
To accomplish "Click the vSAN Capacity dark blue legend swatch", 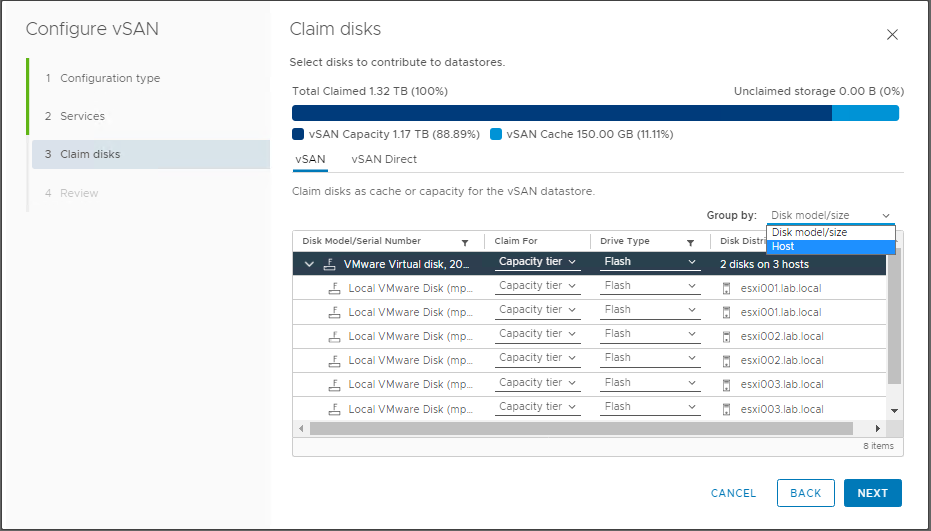I will click(x=298, y=134).
